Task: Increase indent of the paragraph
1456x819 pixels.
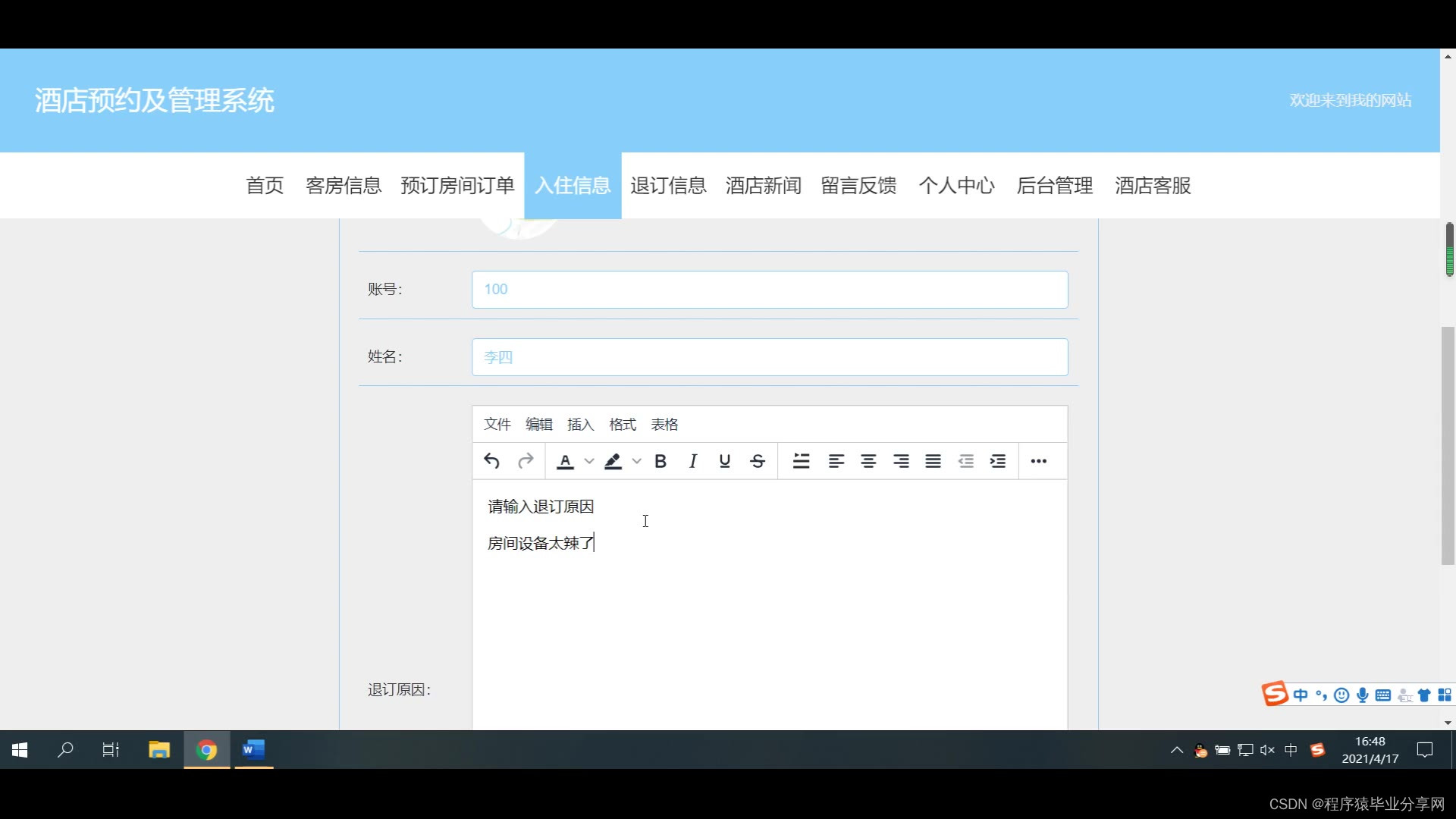Action: click(998, 461)
